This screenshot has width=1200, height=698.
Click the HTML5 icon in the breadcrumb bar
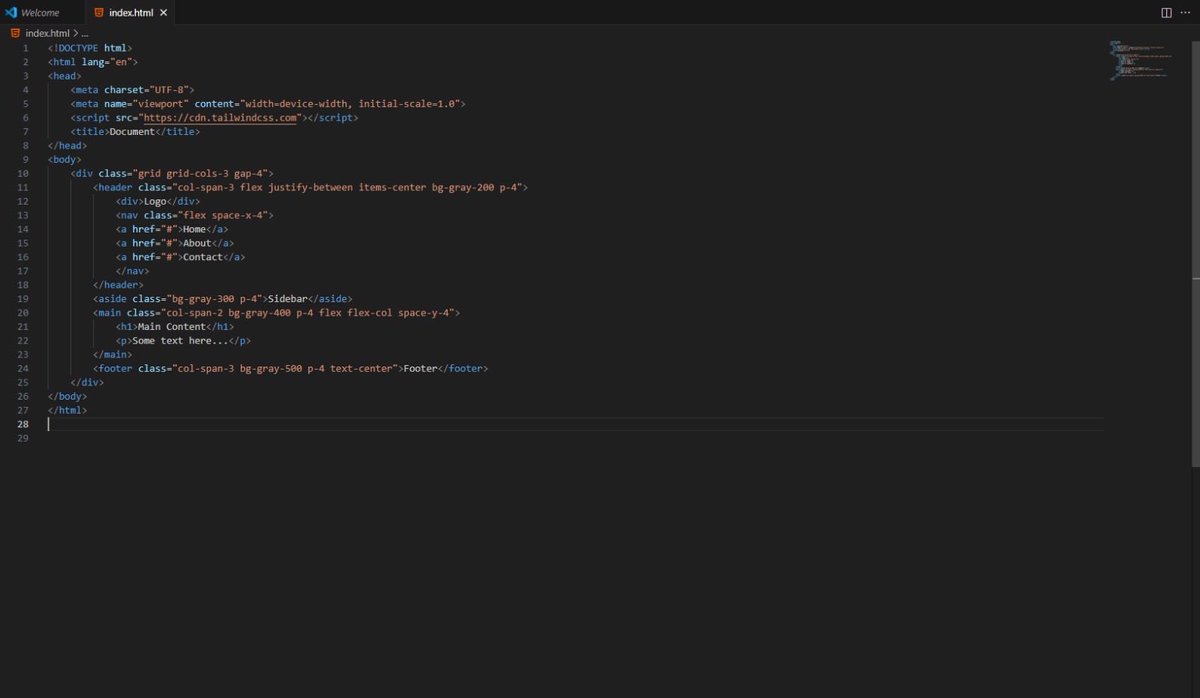coord(14,32)
